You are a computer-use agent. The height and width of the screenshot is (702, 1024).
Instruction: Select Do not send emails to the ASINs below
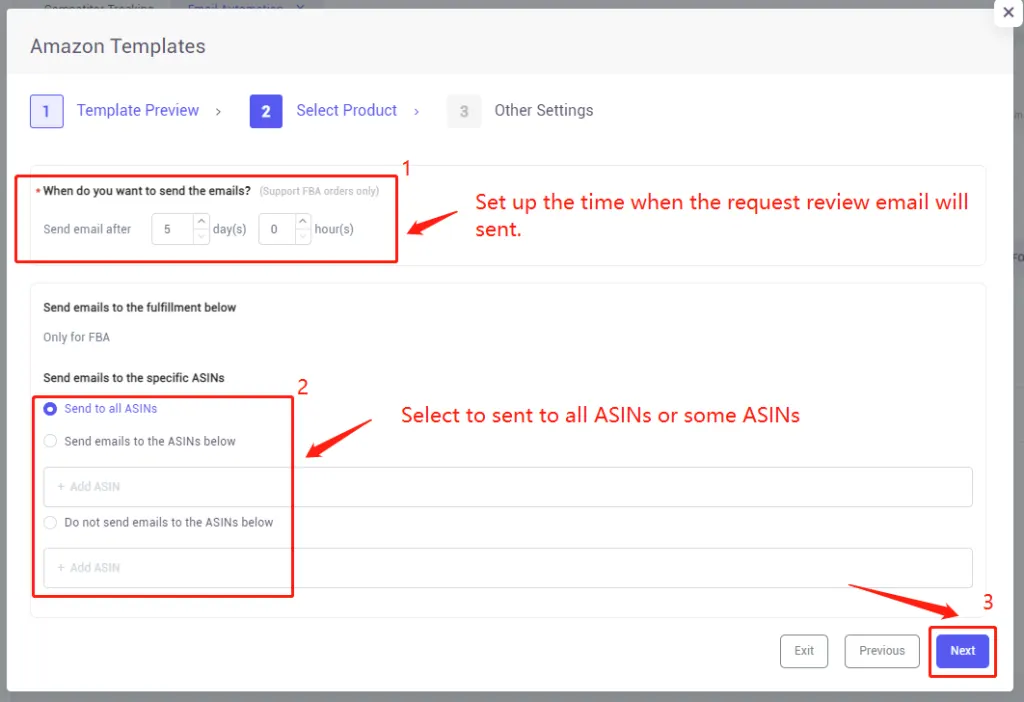pos(49,522)
